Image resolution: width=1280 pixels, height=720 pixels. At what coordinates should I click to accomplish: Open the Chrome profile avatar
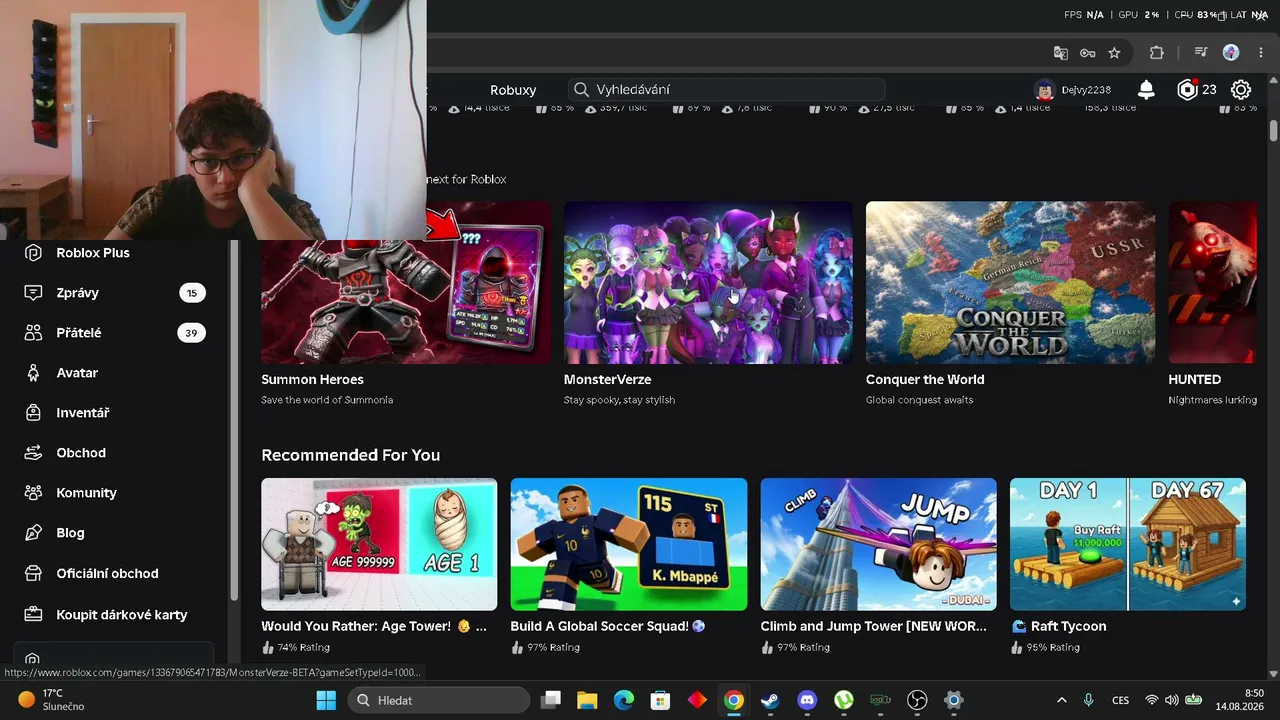1231,53
